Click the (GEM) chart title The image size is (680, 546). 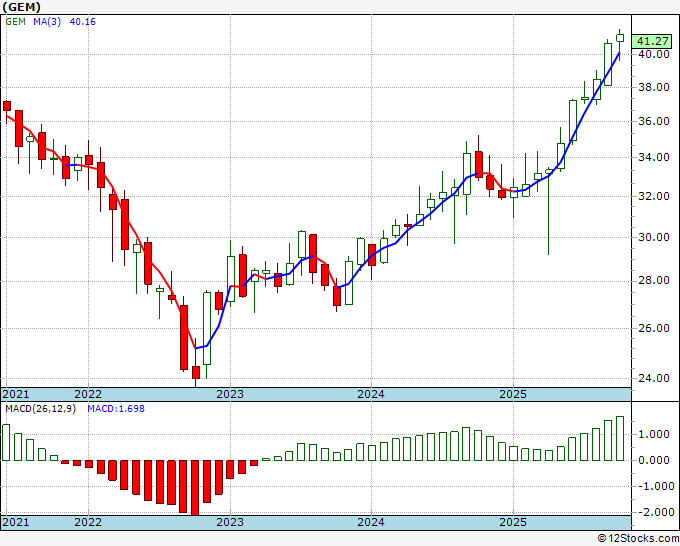pos(21,7)
